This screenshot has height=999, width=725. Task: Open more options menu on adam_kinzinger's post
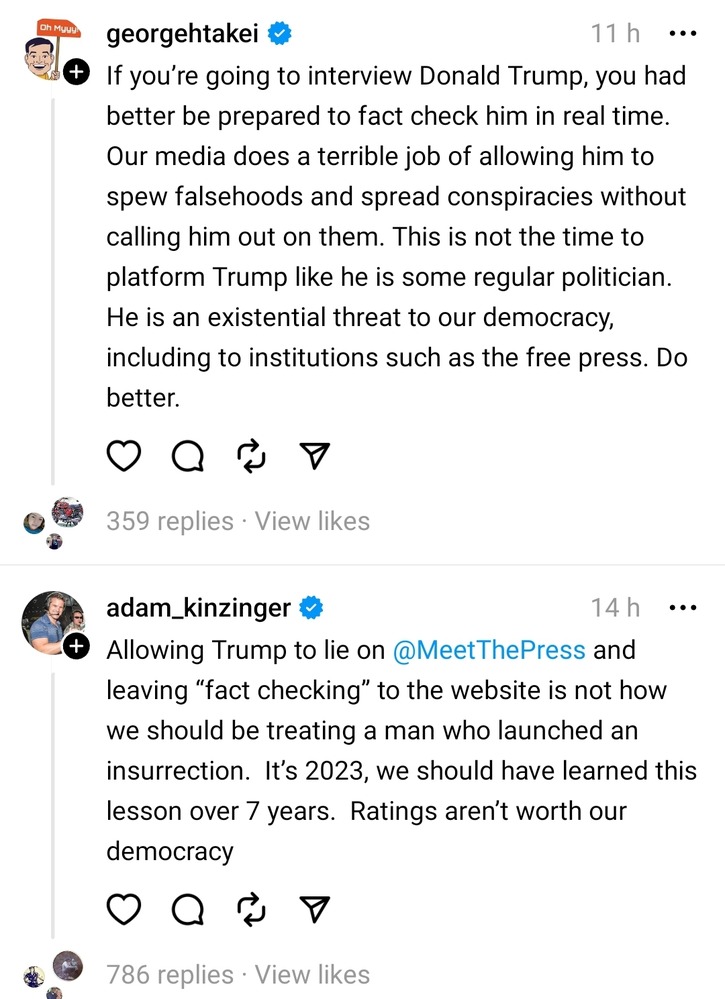coord(682,607)
